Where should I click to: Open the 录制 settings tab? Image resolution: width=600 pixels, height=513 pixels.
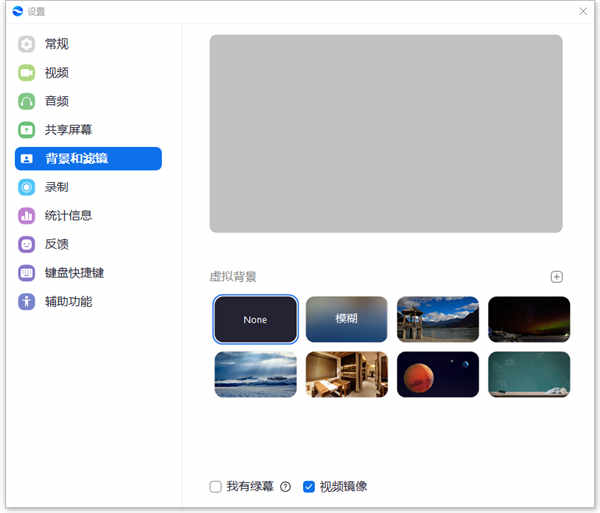[x=88, y=187]
